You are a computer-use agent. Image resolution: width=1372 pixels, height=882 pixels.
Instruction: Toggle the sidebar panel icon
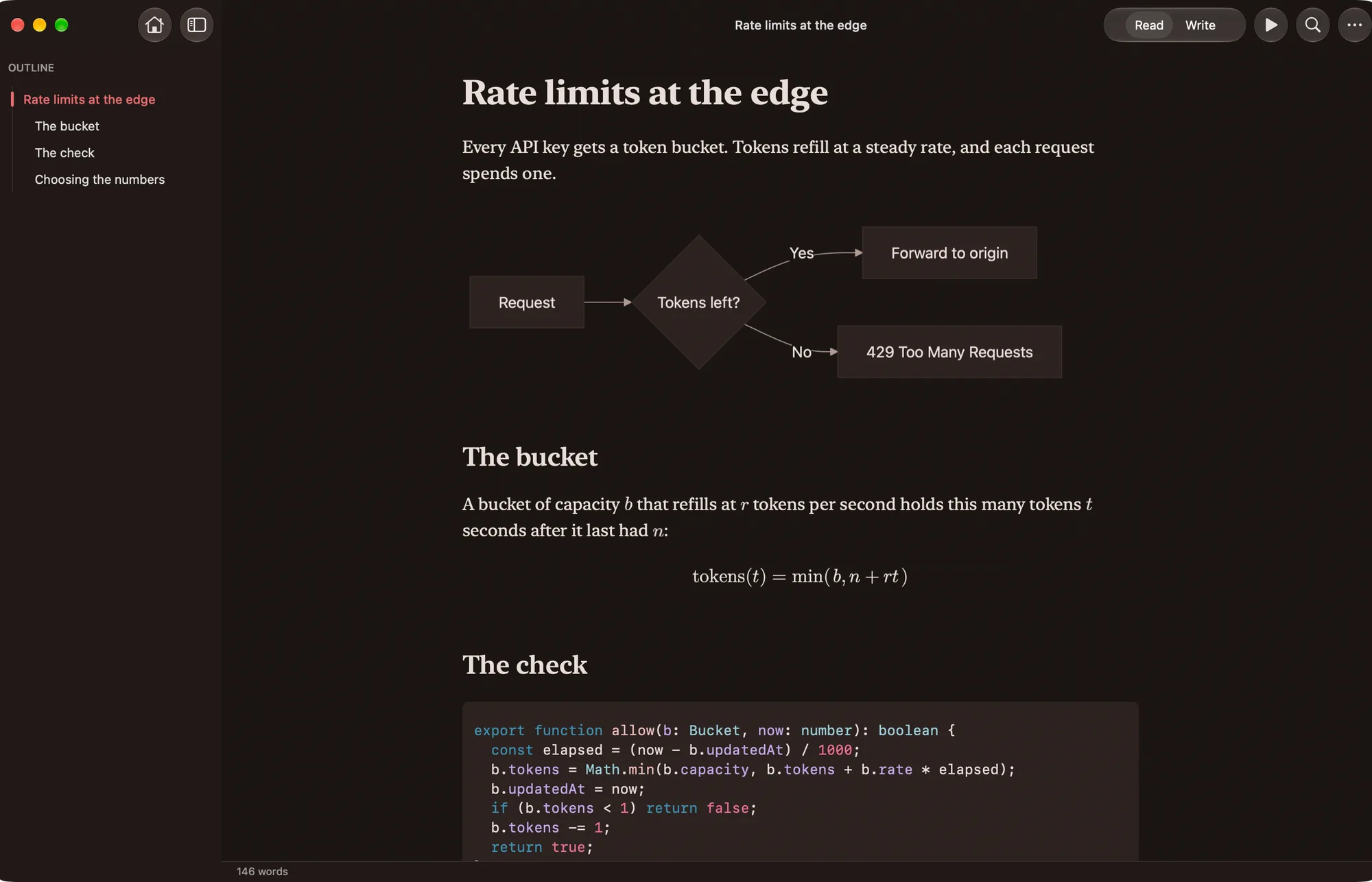[197, 25]
